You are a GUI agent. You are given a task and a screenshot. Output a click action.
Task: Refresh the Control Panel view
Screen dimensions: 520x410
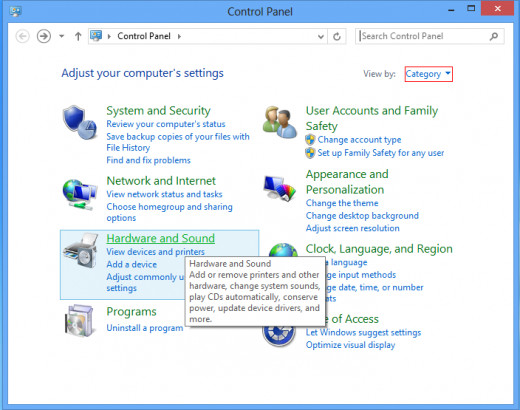point(337,36)
